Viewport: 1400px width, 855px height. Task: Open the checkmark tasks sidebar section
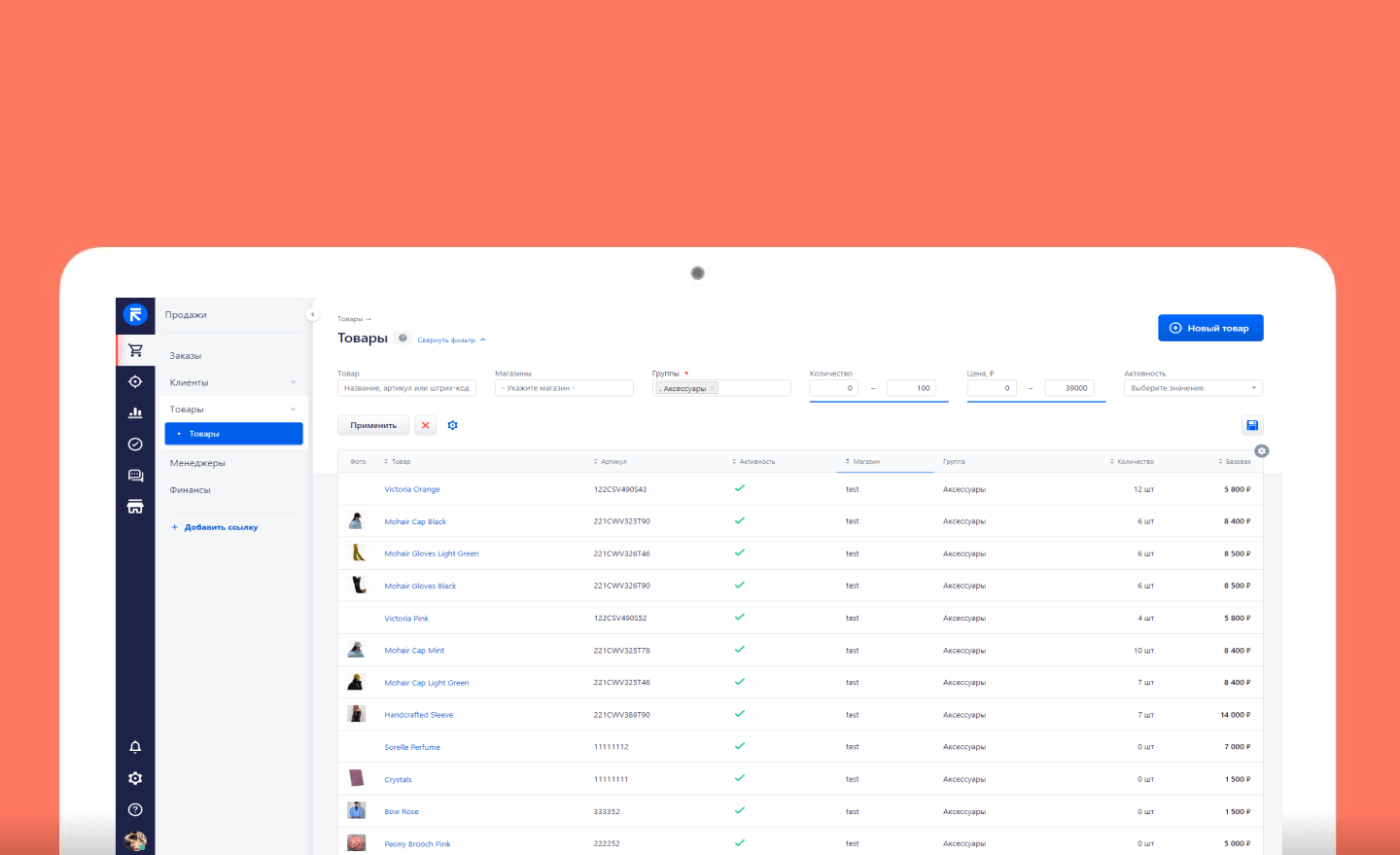tap(135, 444)
